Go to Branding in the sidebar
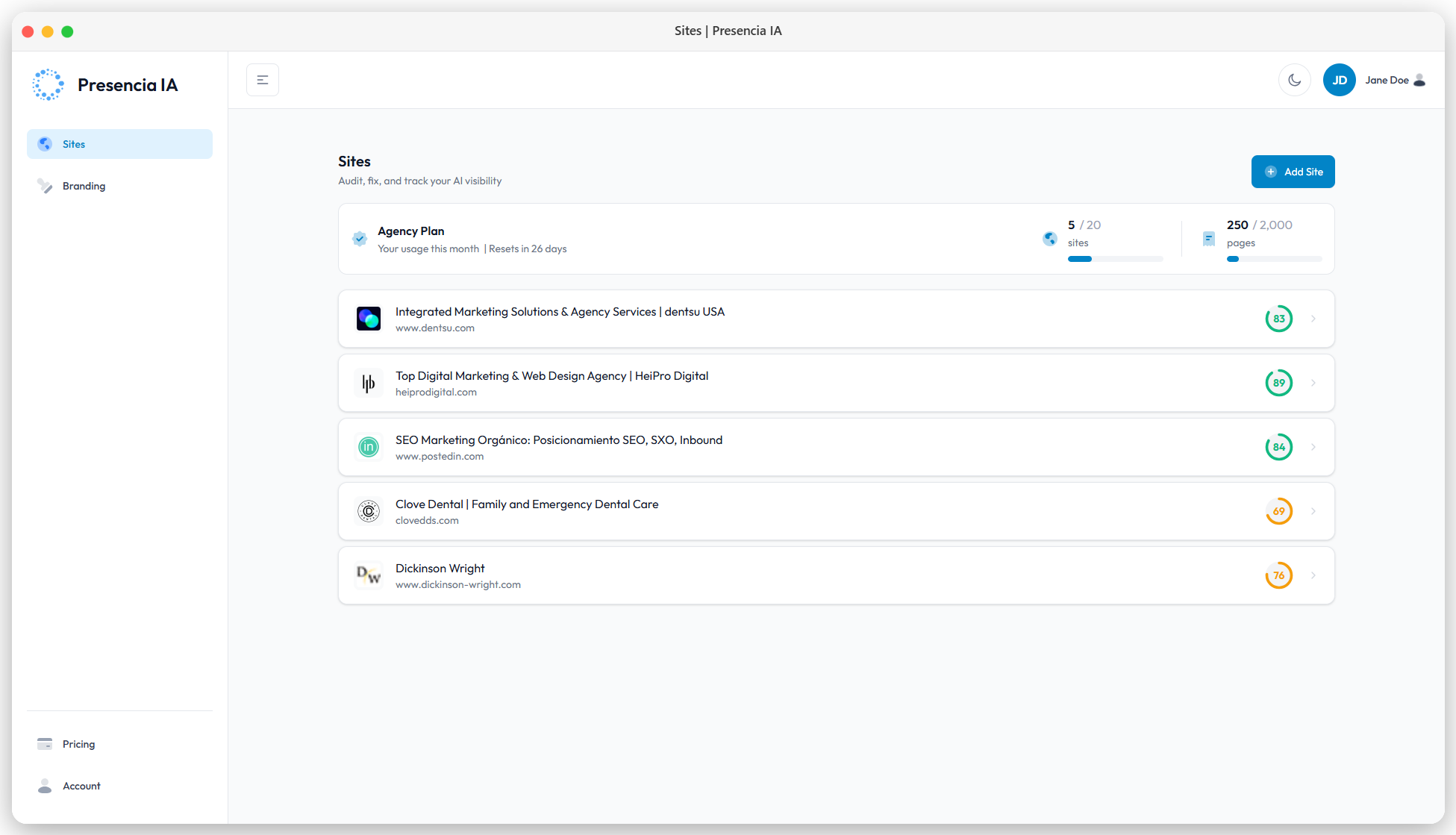This screenshot has height=835, width=1456. [x=84, y=186]
